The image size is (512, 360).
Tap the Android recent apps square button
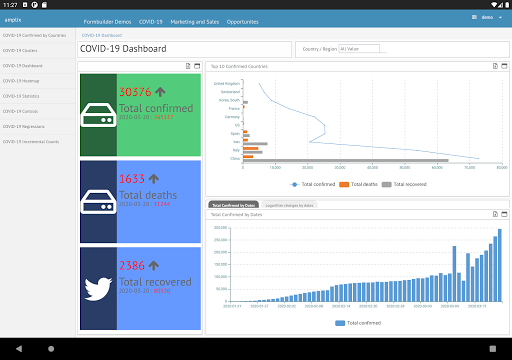point(493,349)
